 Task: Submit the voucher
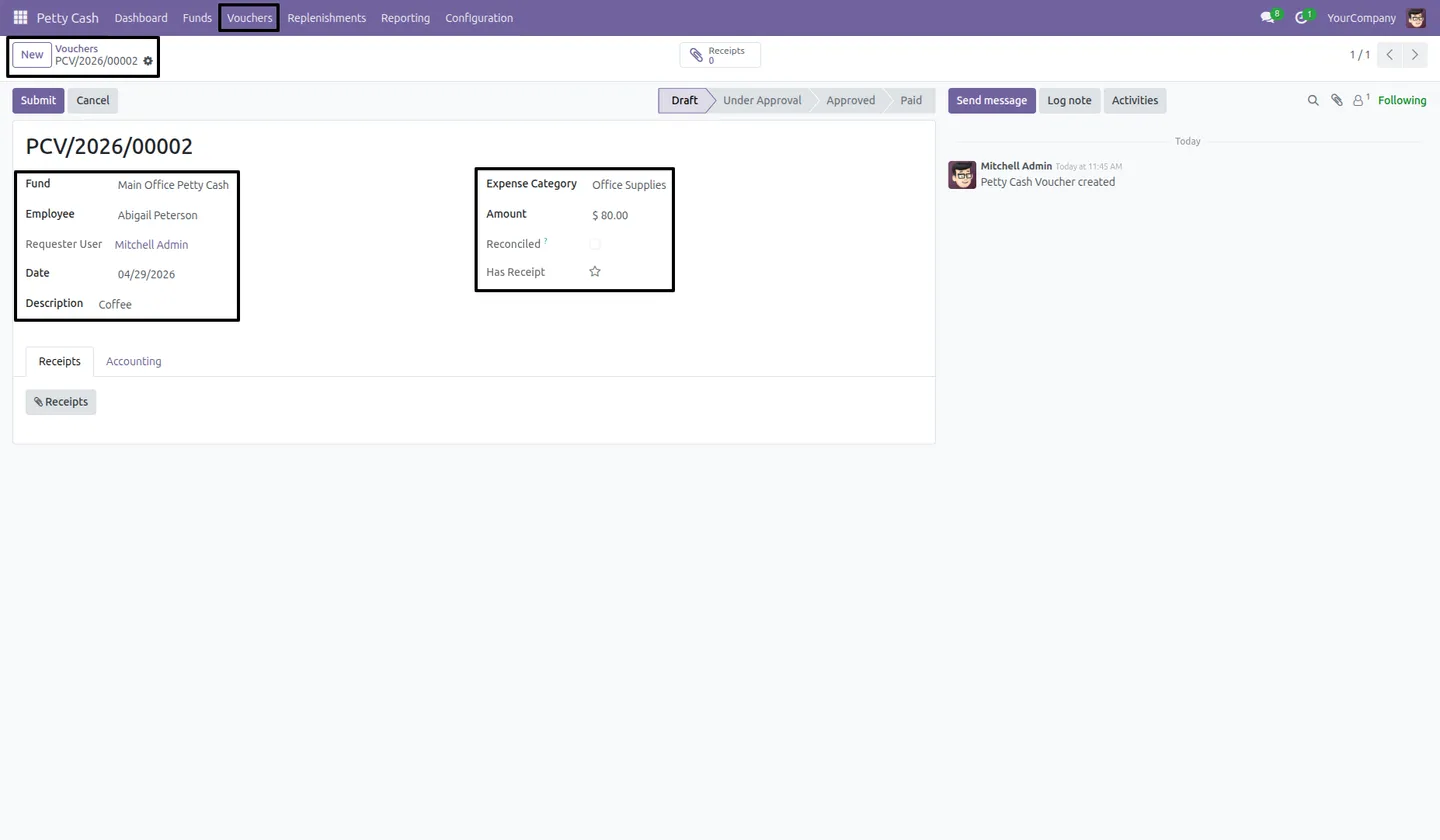coord(38,100)
